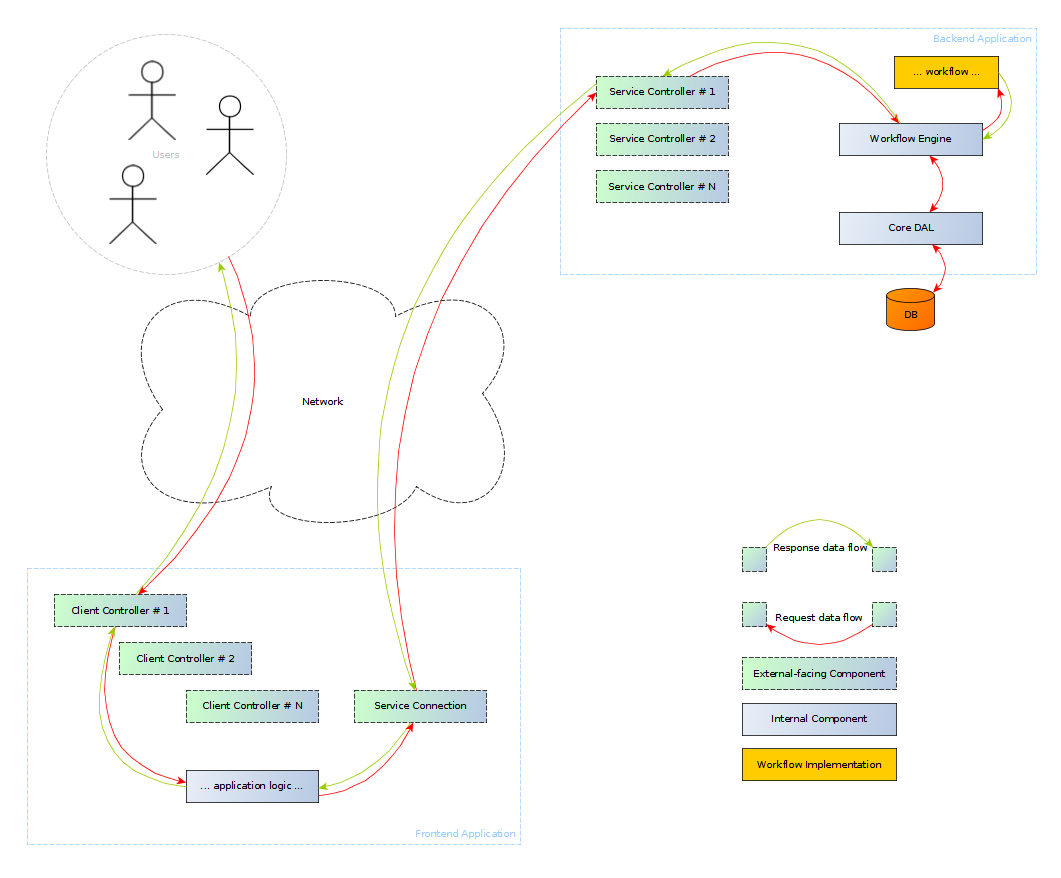The width and height of the screenshot is (1061, 878).
Task: Select the '... workflow ...' yellow box
Action: 945,72
